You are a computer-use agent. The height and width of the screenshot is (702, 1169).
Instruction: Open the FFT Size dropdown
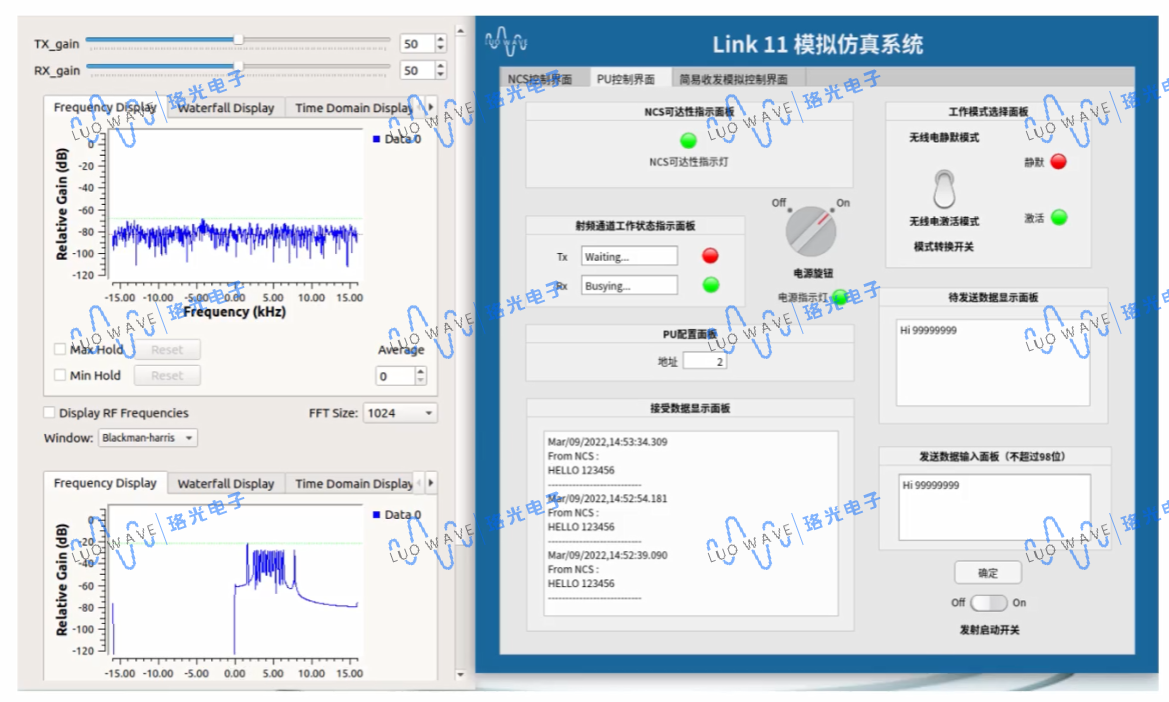click(x=400, y=412)
